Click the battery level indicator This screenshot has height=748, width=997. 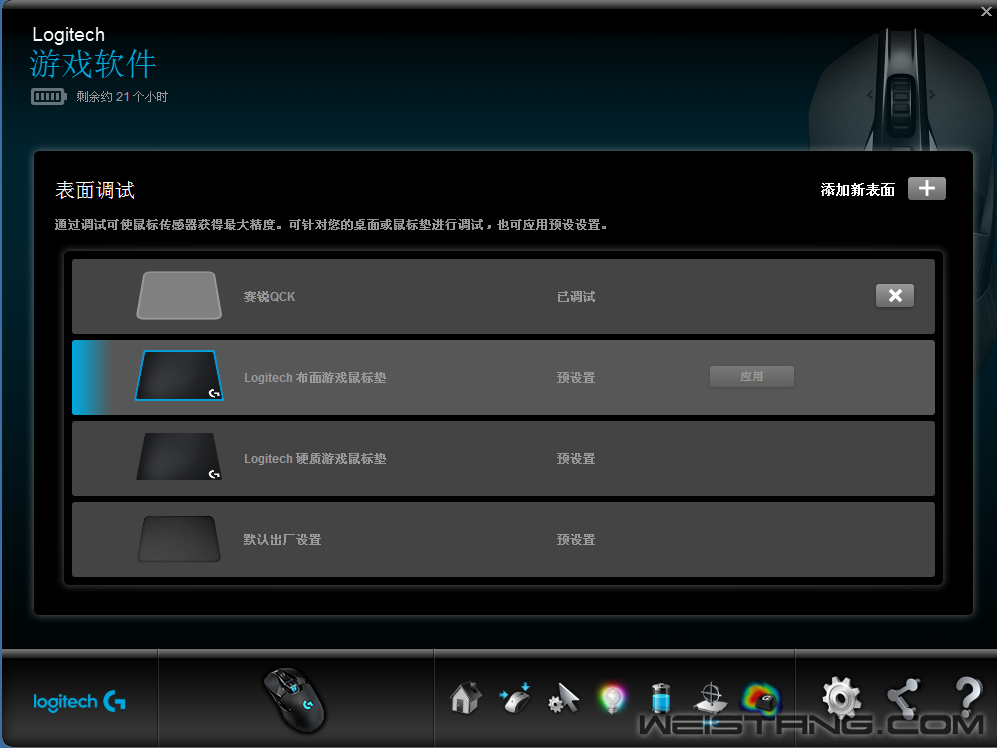pyautogui.click(x=47, y=97)
